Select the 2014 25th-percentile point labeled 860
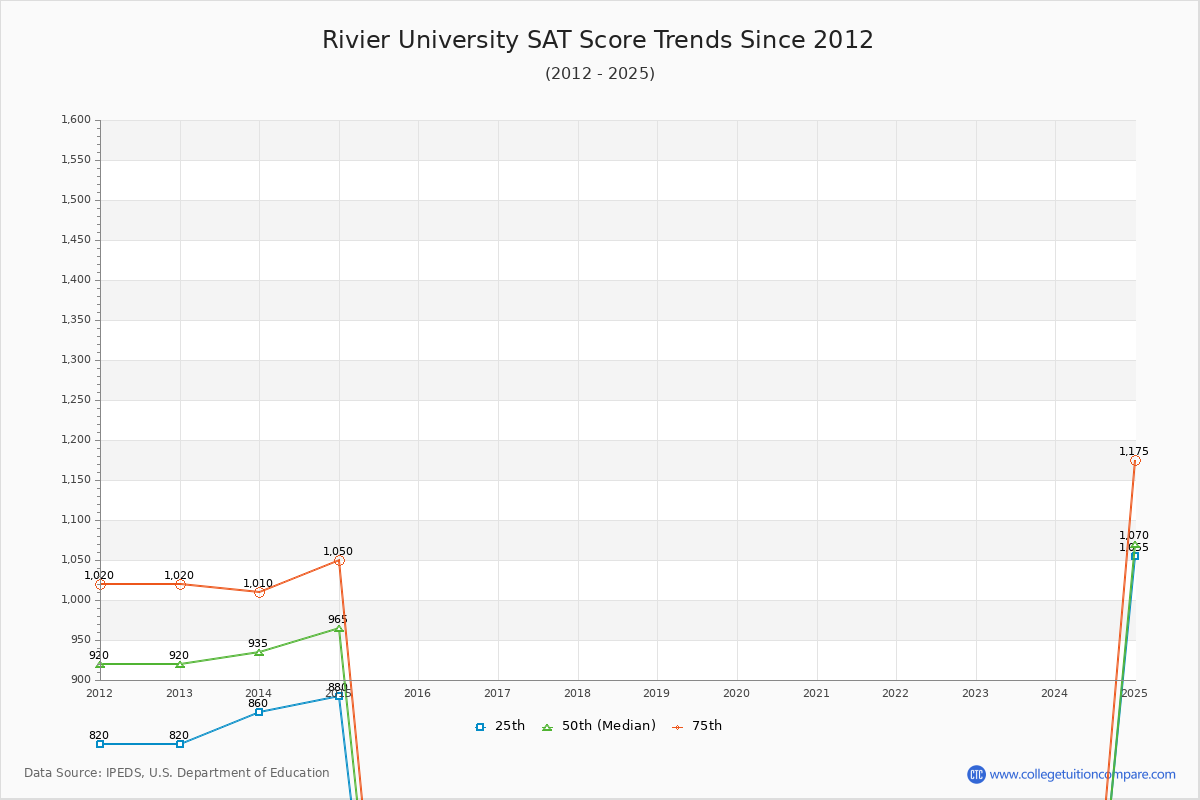This screenshot has height=800, width=1200. click(x=259, y=712)
